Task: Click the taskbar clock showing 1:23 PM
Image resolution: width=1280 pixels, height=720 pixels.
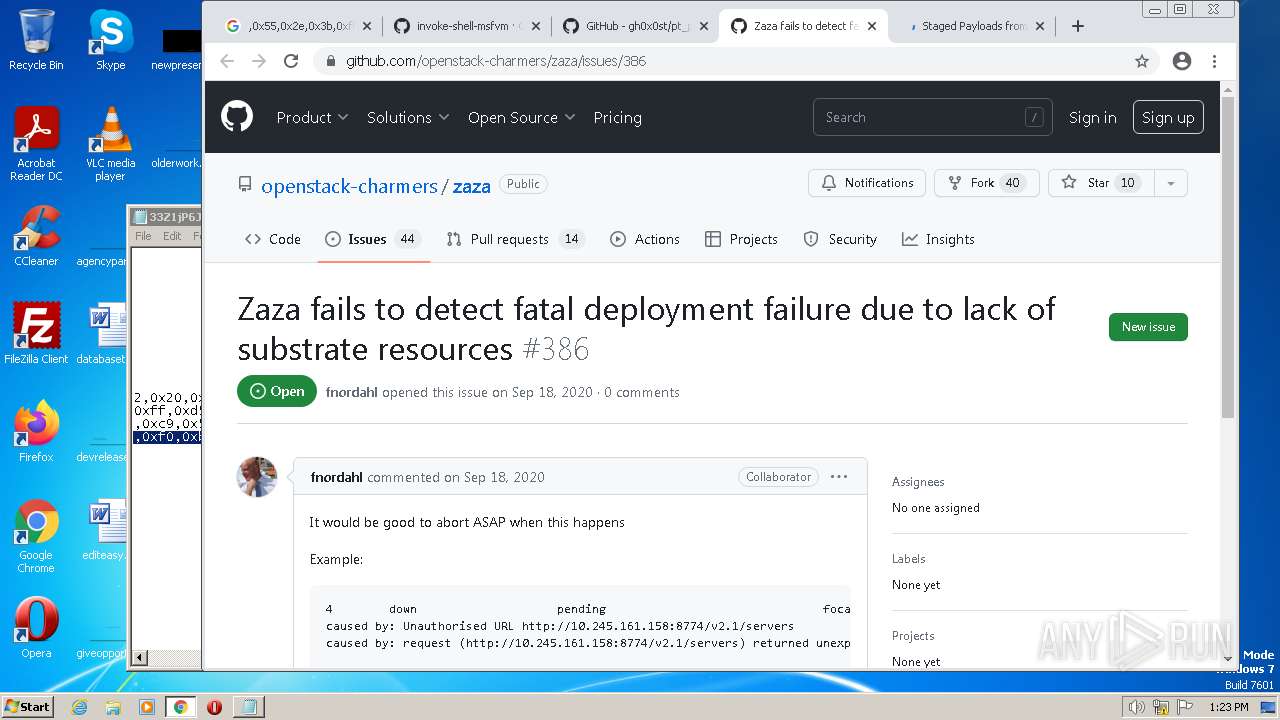Action: pyautogui.click(x=1228, y=707)
